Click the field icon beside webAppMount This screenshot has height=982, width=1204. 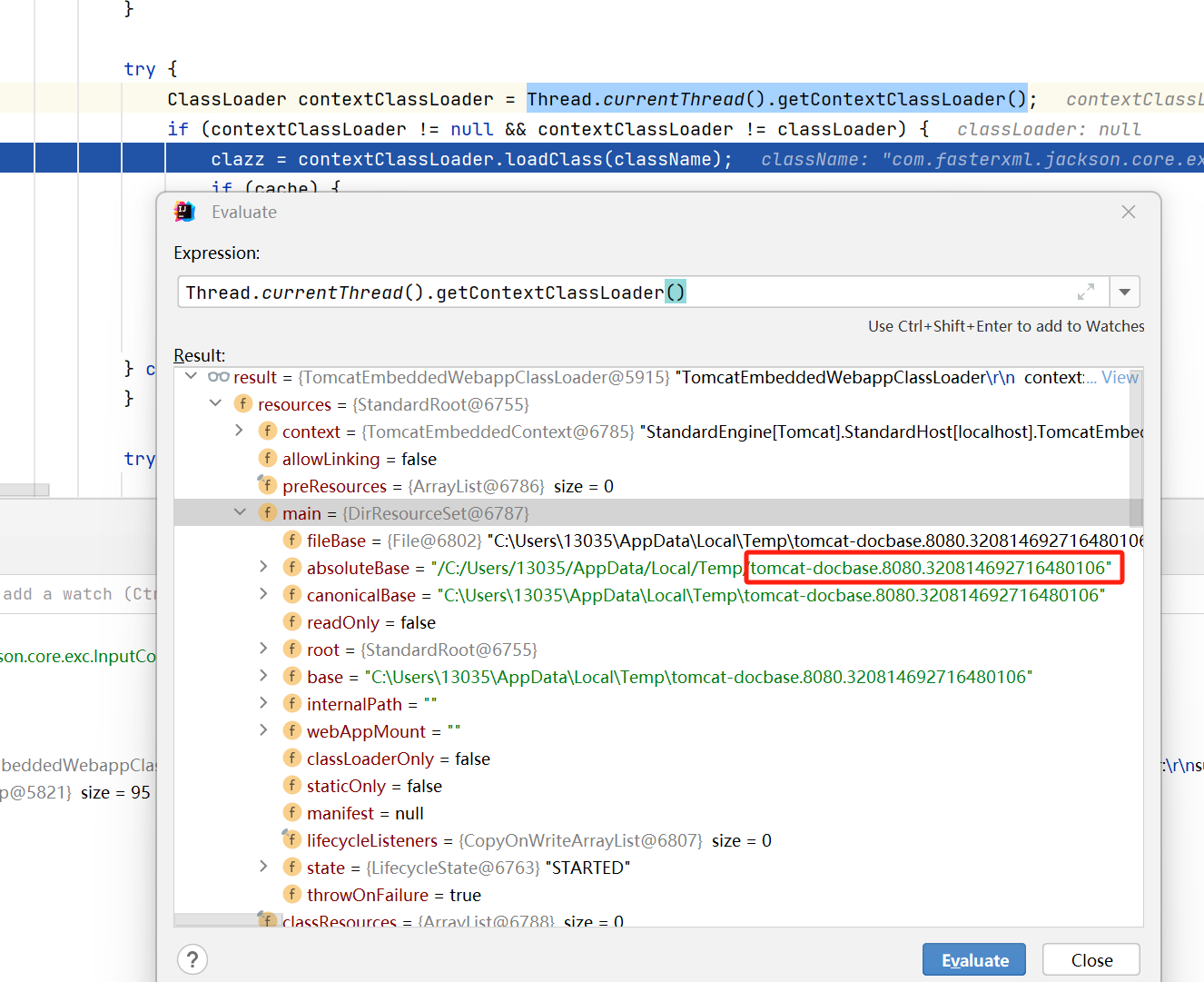(292, 730)
